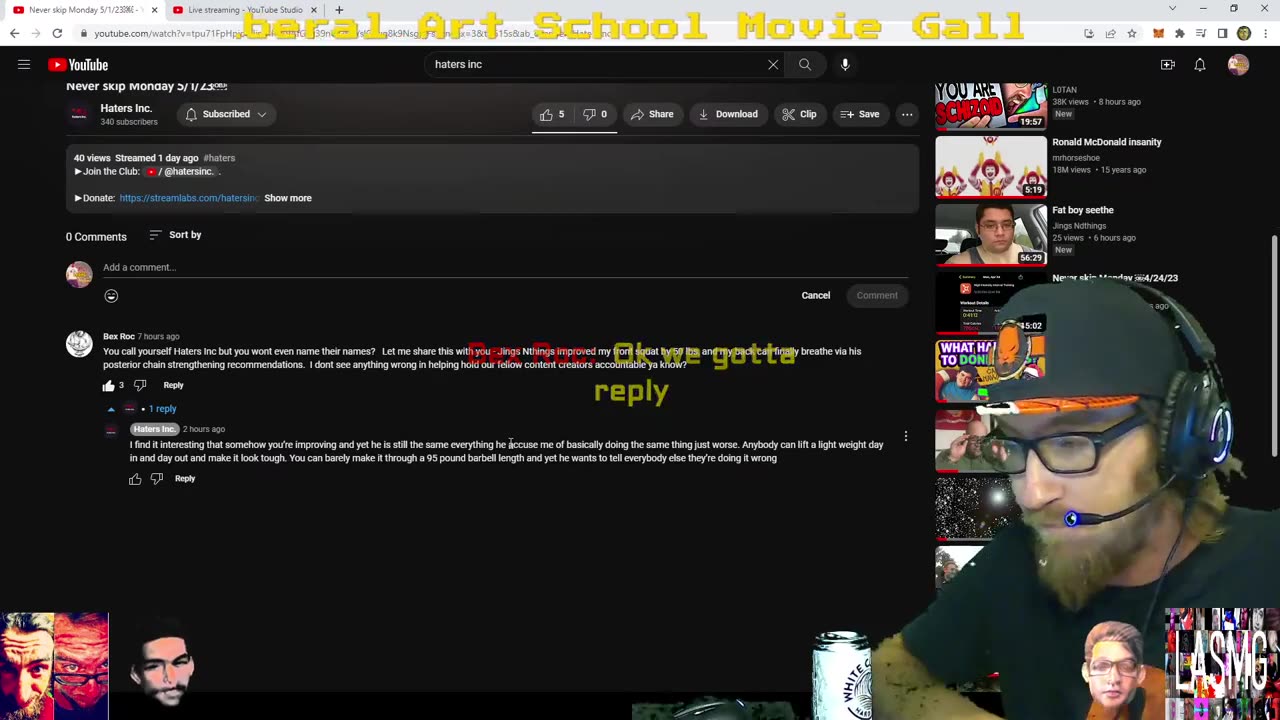Click the Share button
The image size is (1280, 720).
652,114
